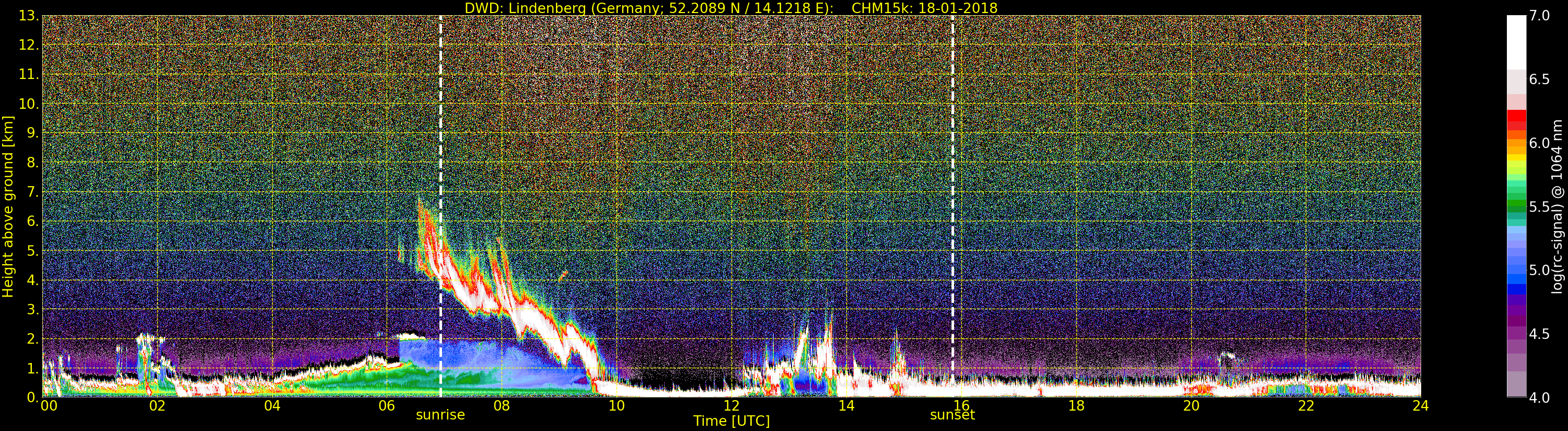Image resolution: width=1568 pixels, height=431 pixels.
Task: Click the white dashed sunrise marker line
Action: coord(440,206)
